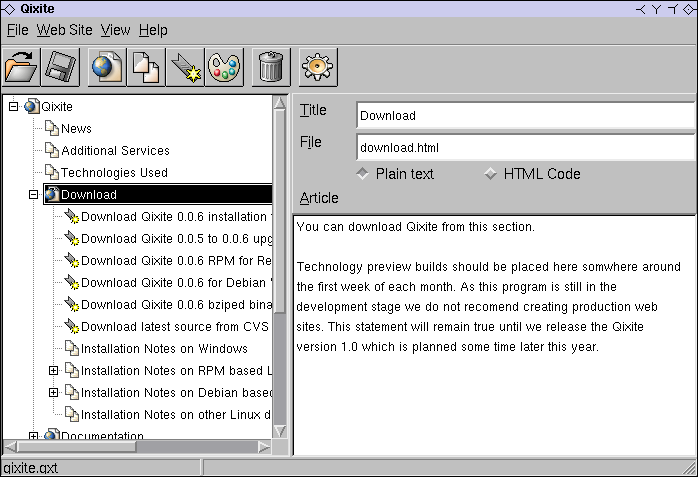Click the globe icon on selected Download row
Image resolution: width=698 pixels, height=477 pixels.
[x=52, y=194]
